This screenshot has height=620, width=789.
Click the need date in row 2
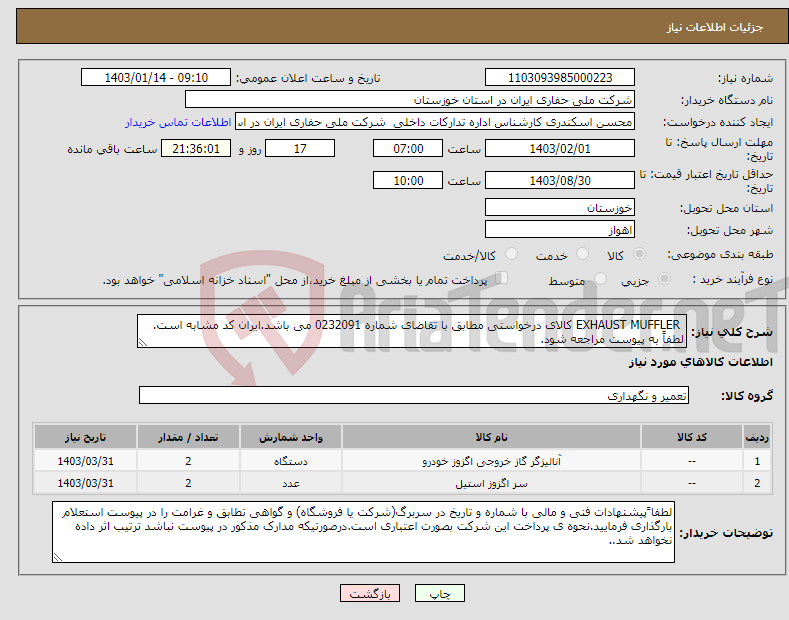point(86,483)
